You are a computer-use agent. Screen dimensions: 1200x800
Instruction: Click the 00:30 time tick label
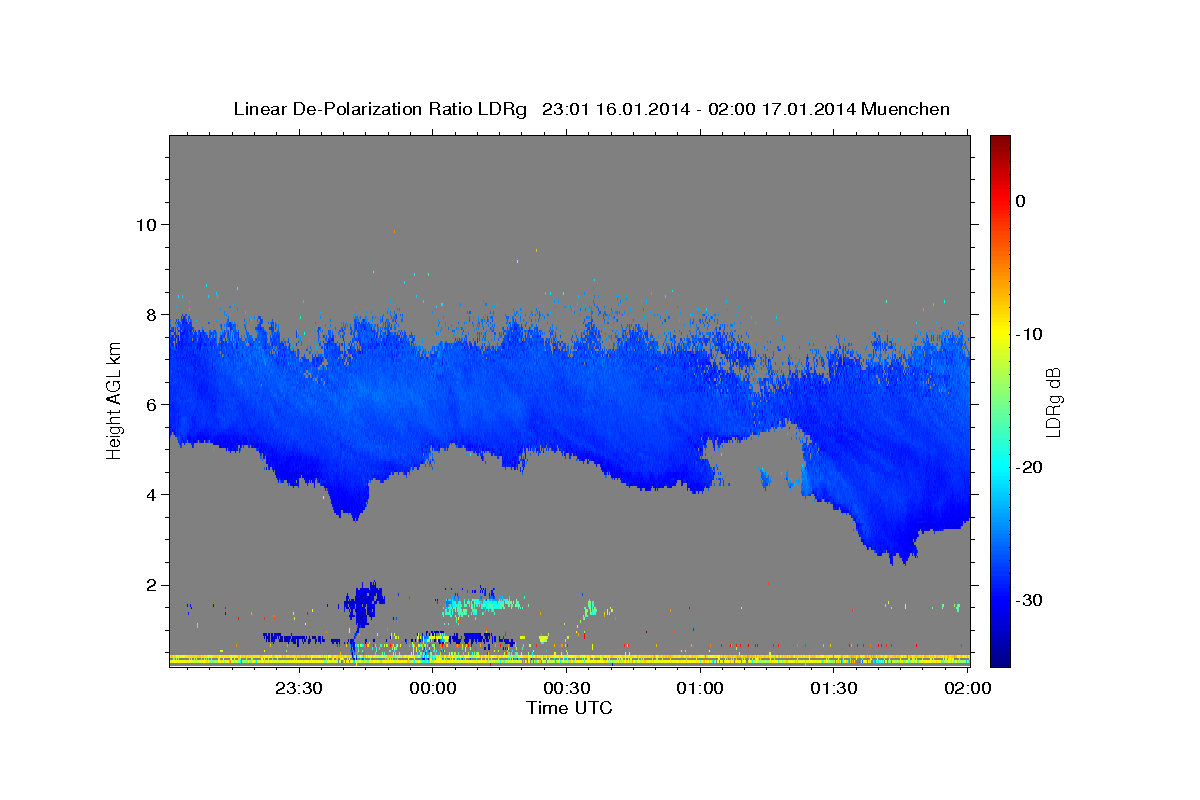tap(566, 688)
